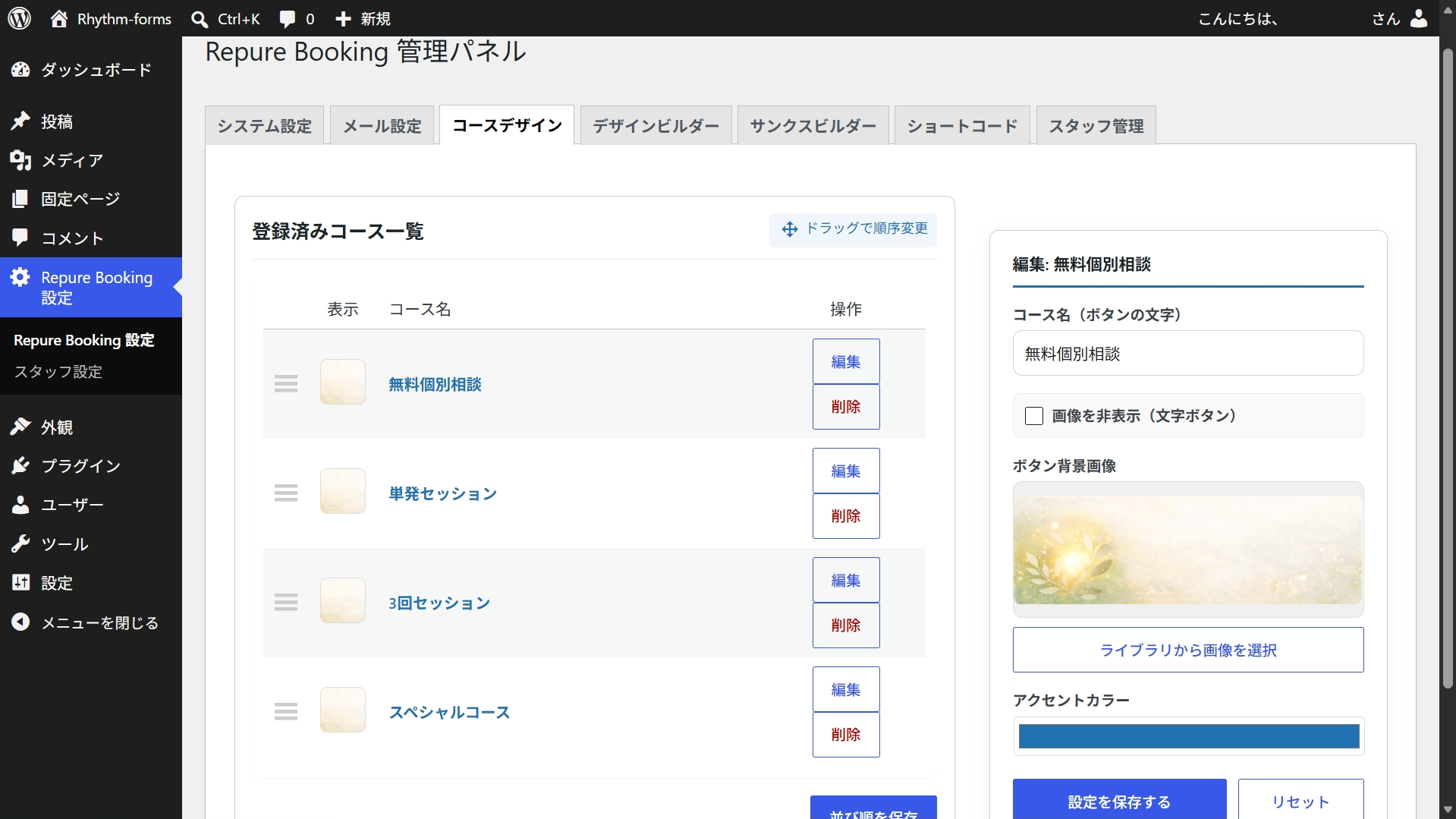Open the Rhythm-forms site home icon
The width and height of the screenshot is (1456, 819).
pos(59,18)
